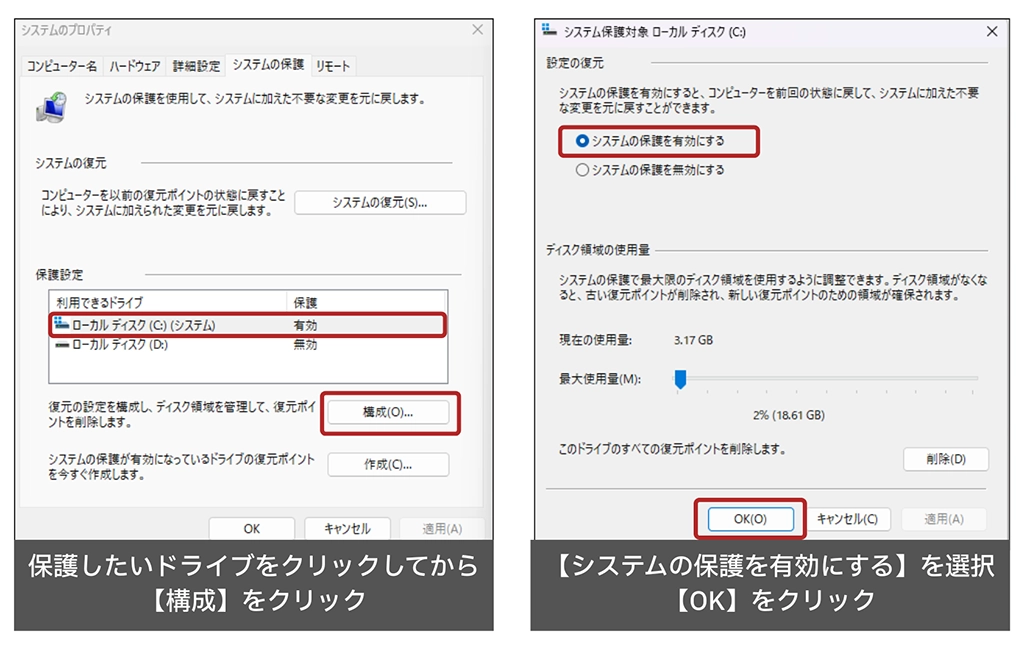Close the システム保護対象 dialog
This screenshot has height=658, width=1024.
991,31
